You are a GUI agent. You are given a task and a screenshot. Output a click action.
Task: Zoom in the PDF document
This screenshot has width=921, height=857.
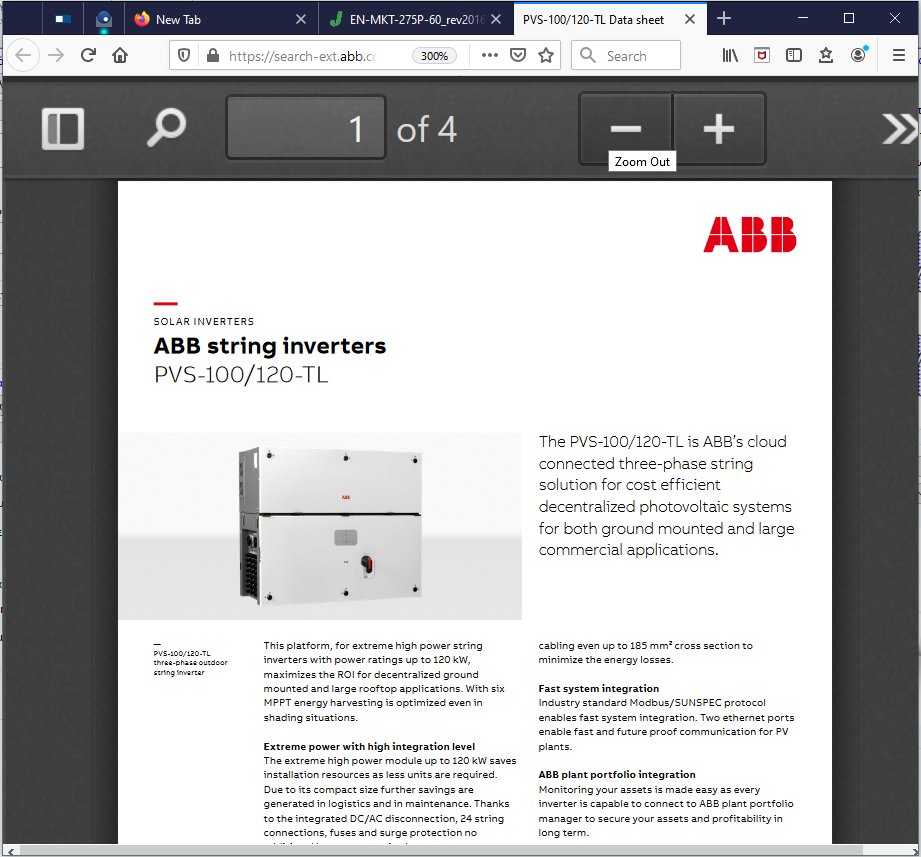click(x=719, y=129)
